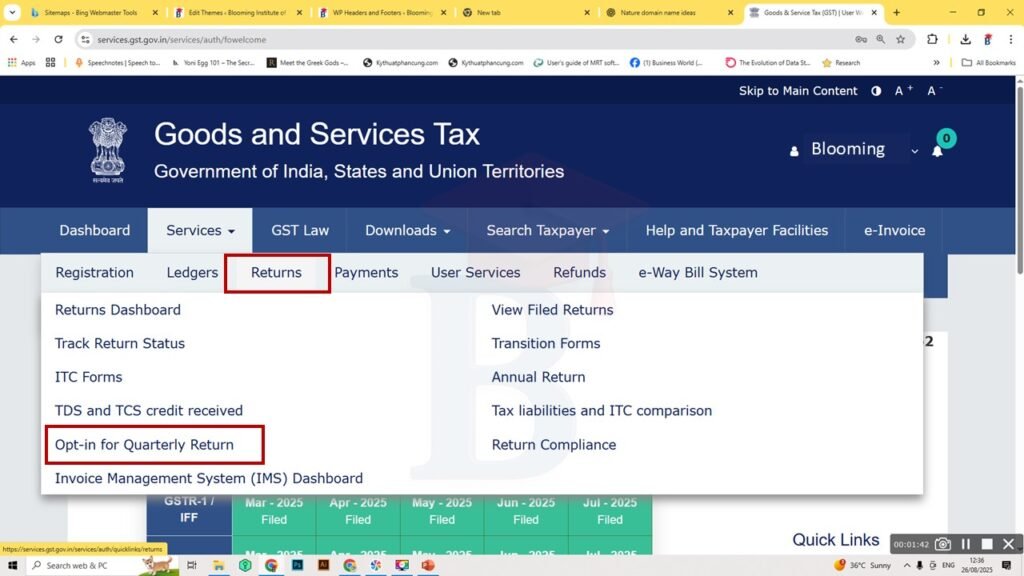Viewport: 1024px width, 576px height.
Task: Open View Filed Returns link
Action: (x=552, y=310)
